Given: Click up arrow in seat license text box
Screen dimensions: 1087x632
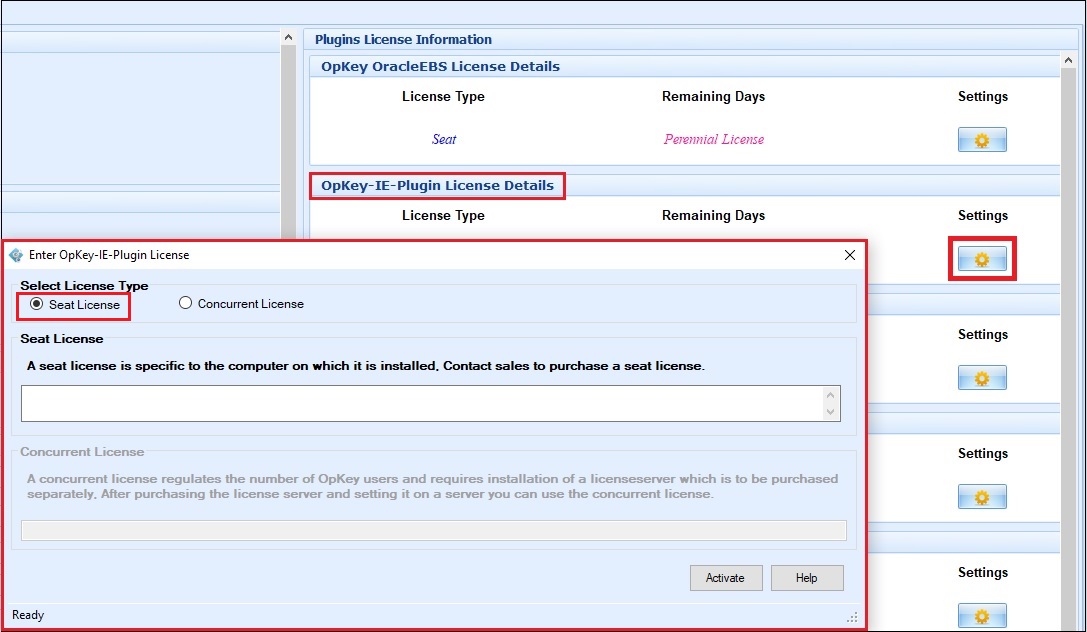Looking at the screenshot, I should point(830,396).
